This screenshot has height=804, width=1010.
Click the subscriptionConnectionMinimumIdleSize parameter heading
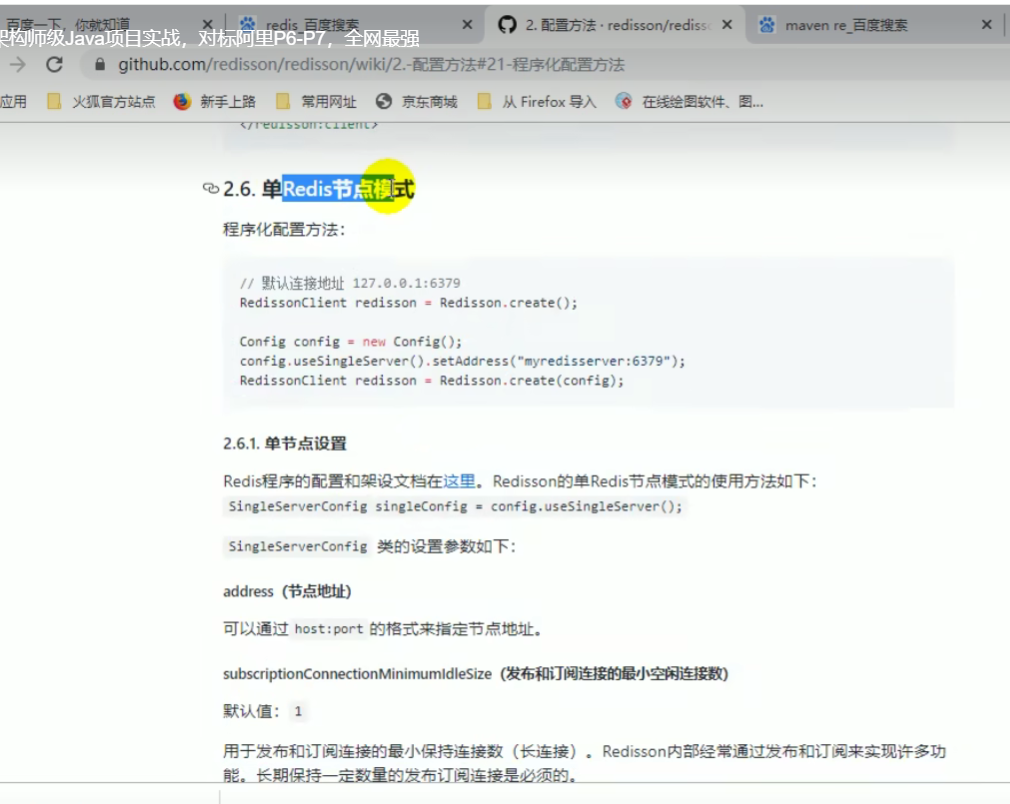point(475,674)
